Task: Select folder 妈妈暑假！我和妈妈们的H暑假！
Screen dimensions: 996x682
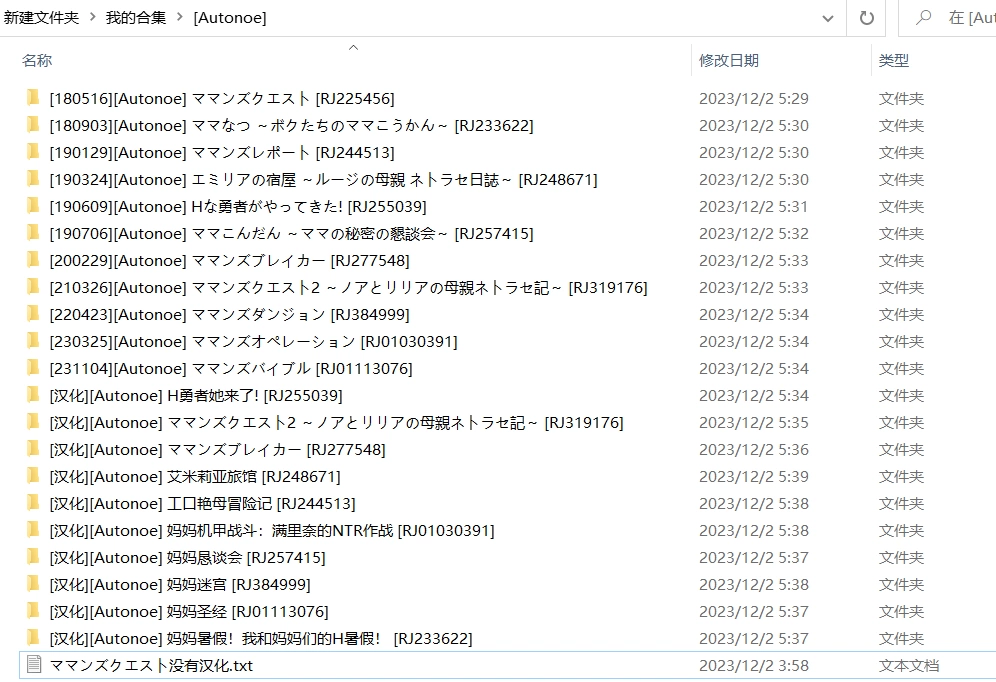Action: tap(261, 638)
